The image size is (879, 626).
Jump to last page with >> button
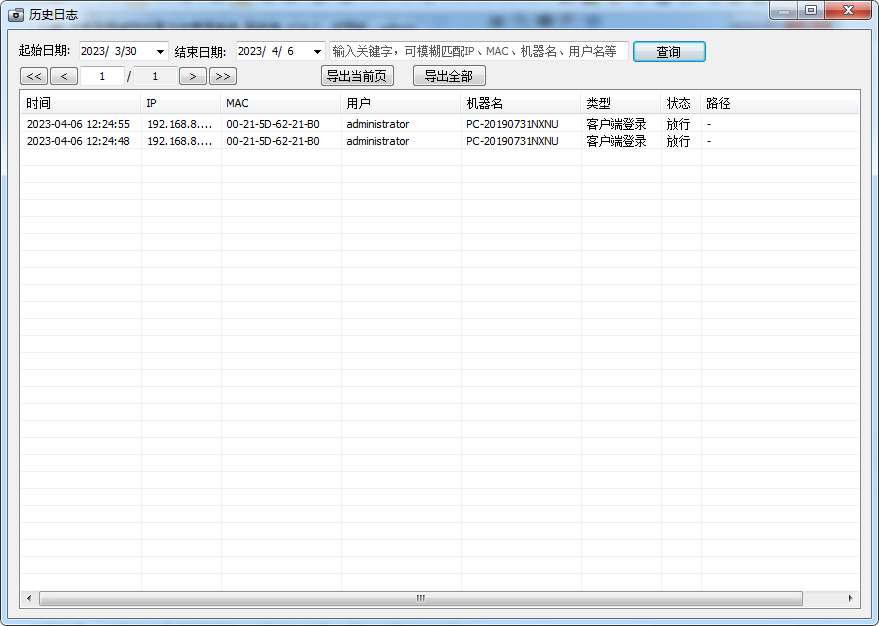[x=223, y=76]
